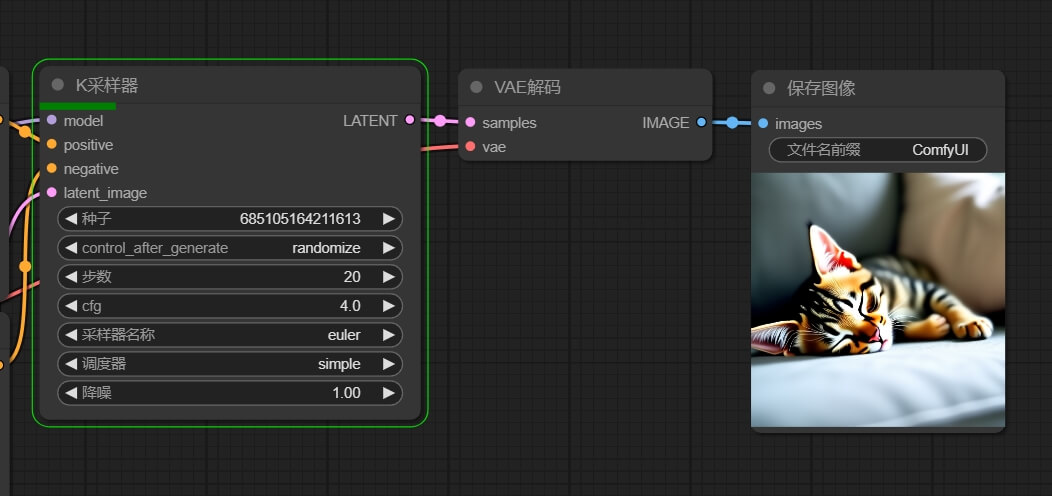The image size is (1052, 496).
Task: Click the positive input socket
Action: pyautogui.click(x=52, y=144)
